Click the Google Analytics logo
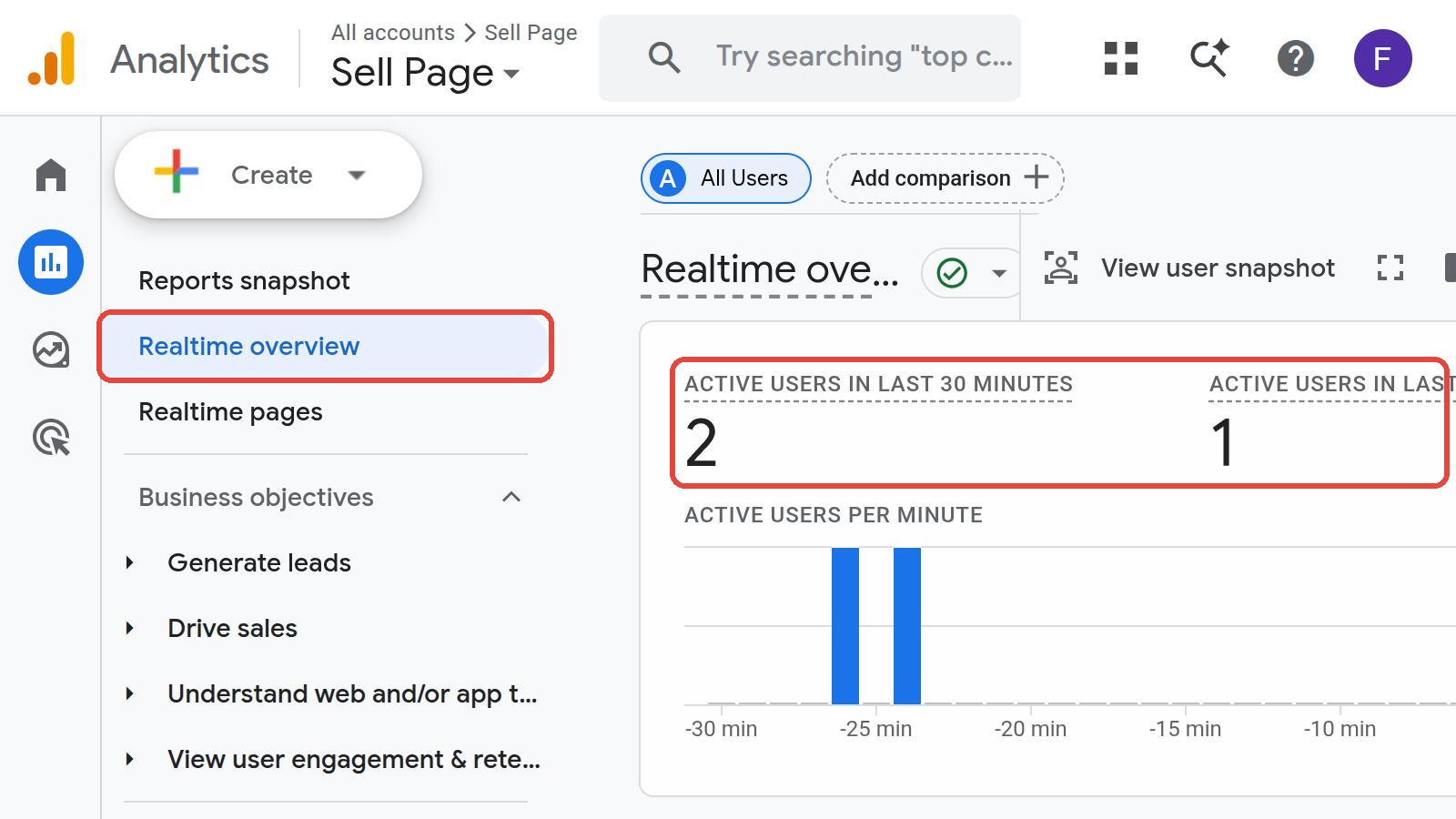Image resolution: width=1456 pixels, height=819 pixels. click(x=52, y=58)
